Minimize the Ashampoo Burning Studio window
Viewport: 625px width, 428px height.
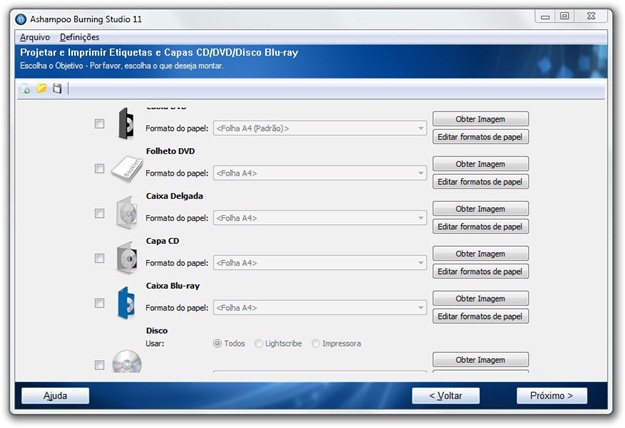tap(545, 17)
